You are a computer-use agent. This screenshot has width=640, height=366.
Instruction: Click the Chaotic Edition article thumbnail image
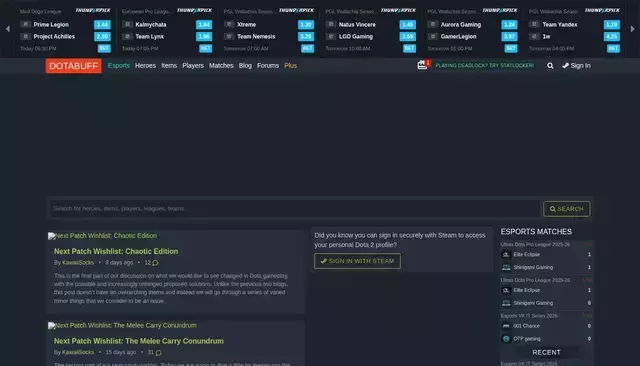(x=102, y=236)
